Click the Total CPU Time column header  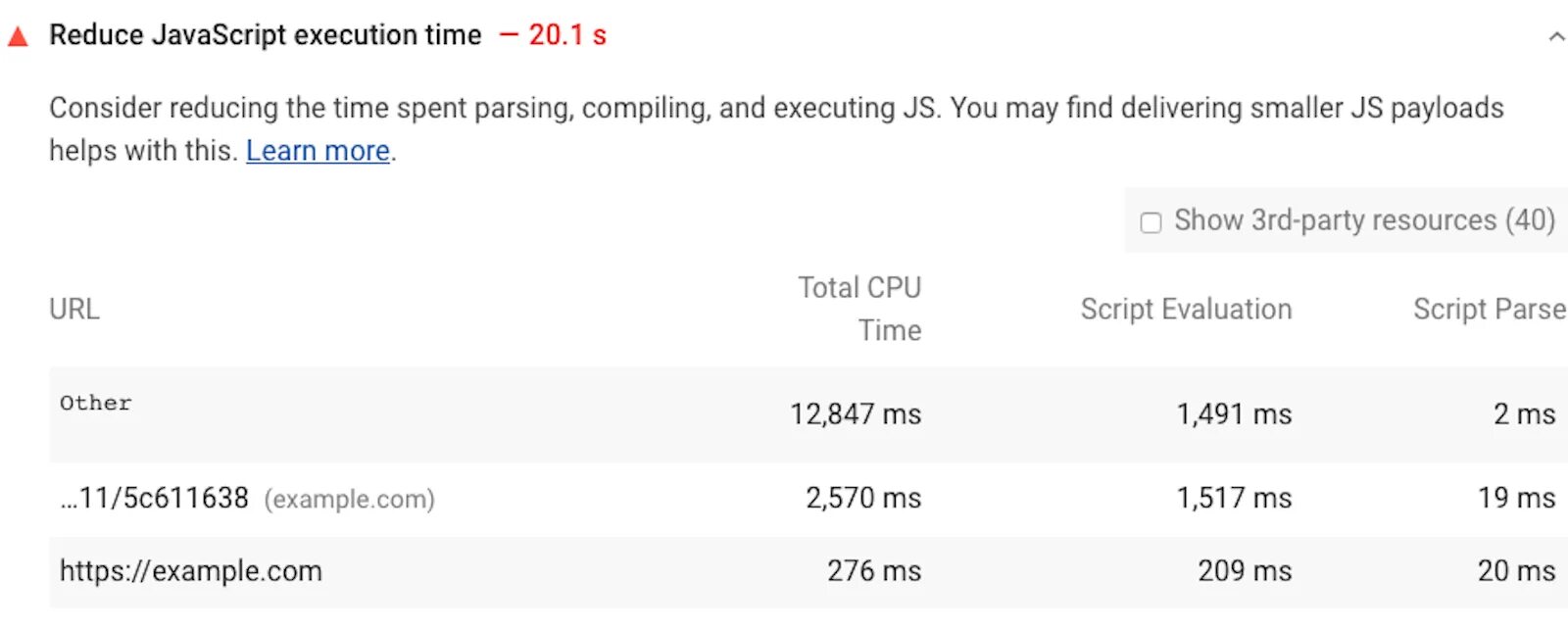pyautogui.click(x=859, y=309)
